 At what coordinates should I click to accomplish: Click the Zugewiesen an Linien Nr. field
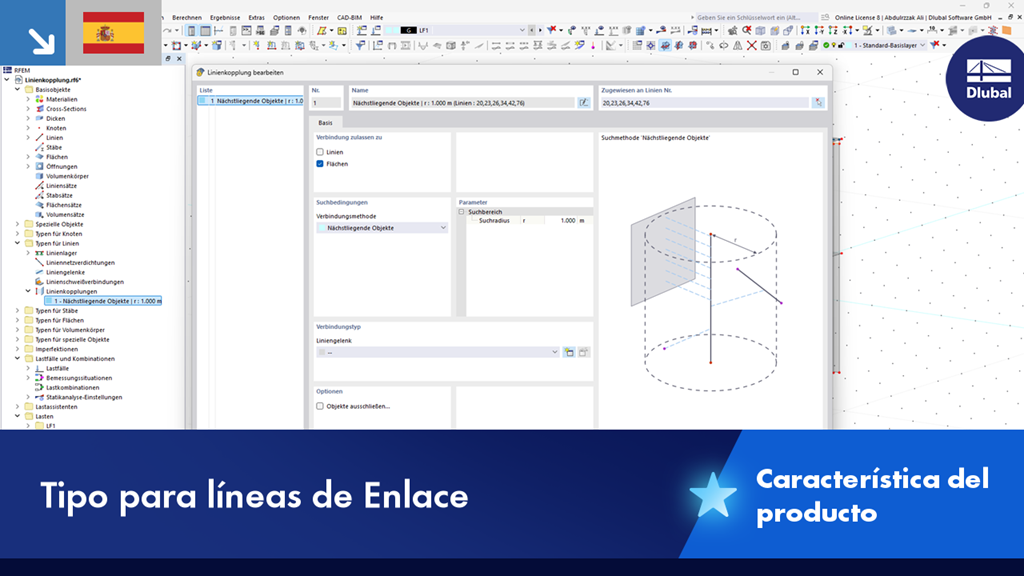pos(705,103)
